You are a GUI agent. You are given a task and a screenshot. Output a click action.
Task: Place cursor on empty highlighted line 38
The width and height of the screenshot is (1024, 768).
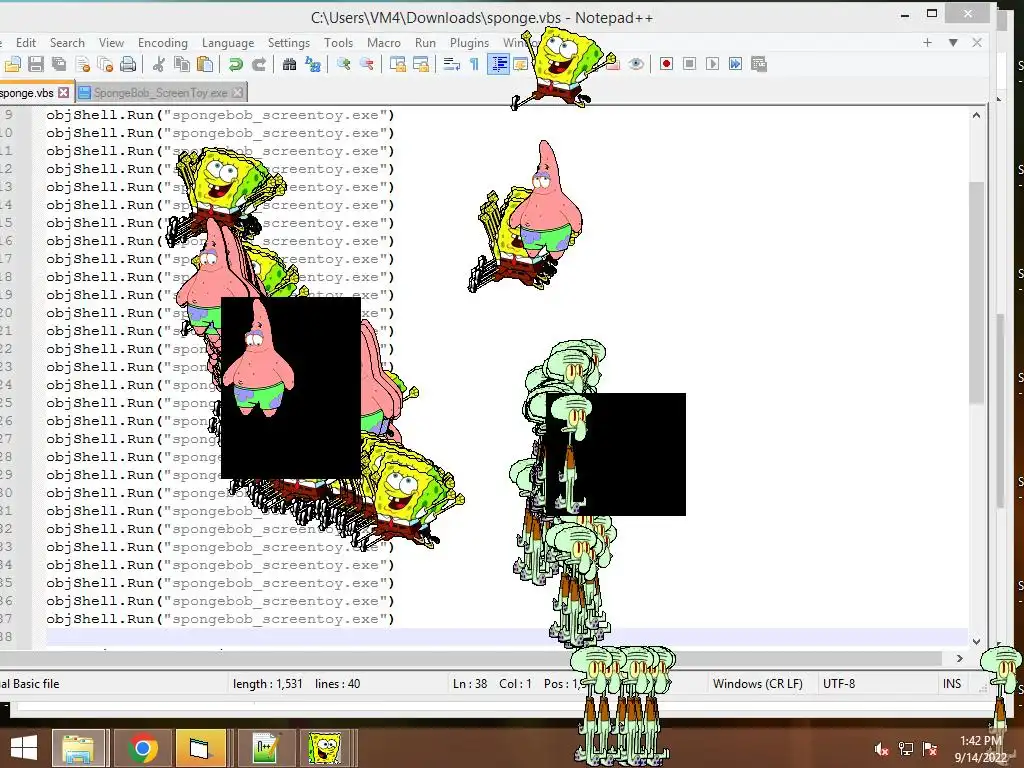[506, 637]
